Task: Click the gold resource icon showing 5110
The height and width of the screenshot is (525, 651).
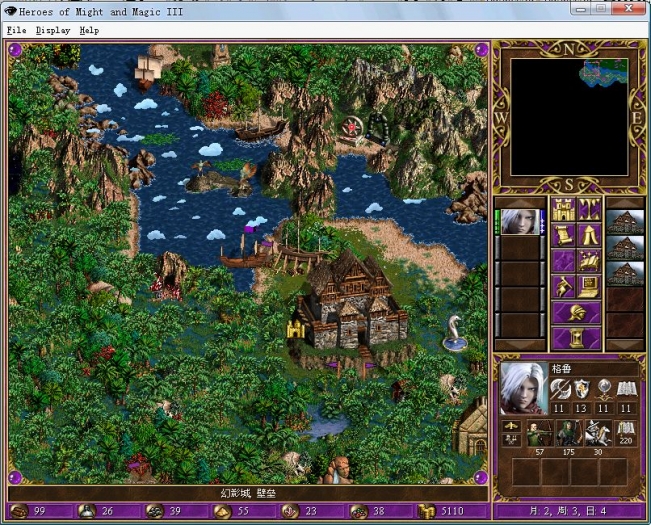Action: coord(426,511)
